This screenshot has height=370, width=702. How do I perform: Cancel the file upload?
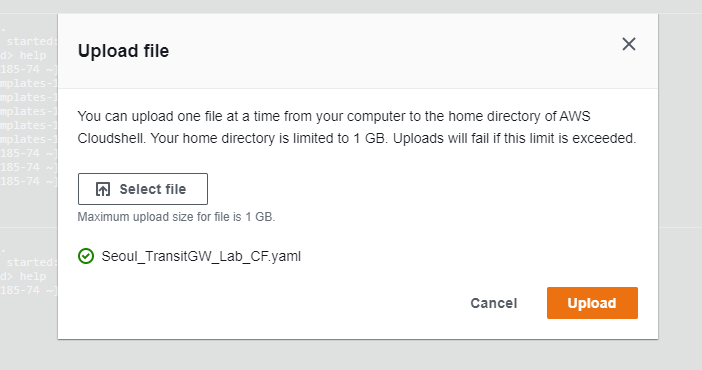click(493, 303)
